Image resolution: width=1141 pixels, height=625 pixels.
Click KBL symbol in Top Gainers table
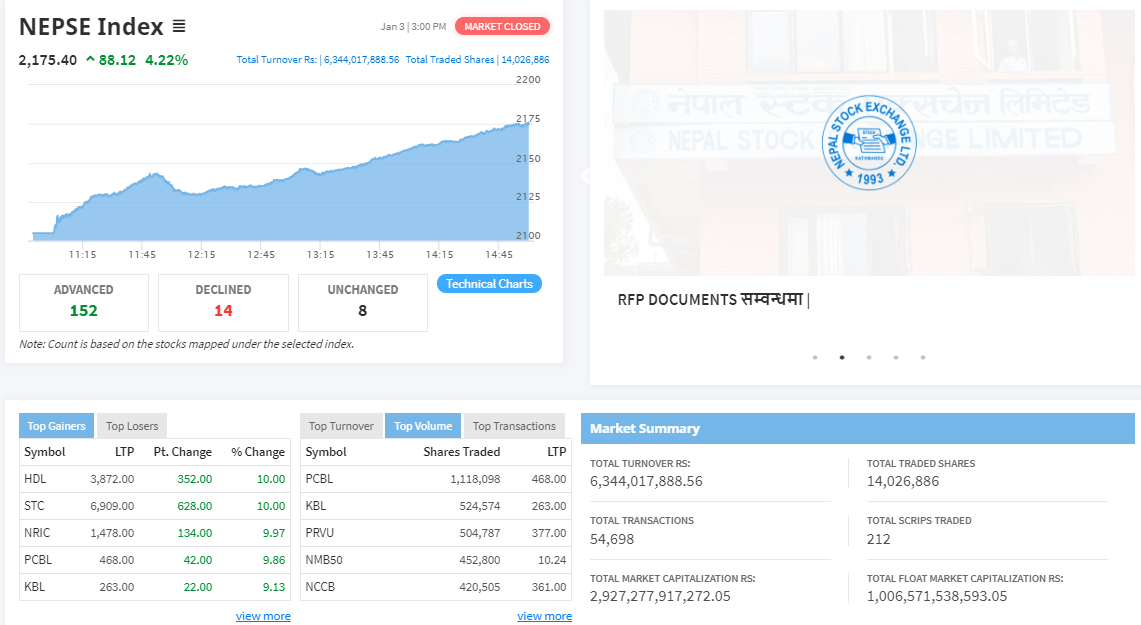pos(34,586)
